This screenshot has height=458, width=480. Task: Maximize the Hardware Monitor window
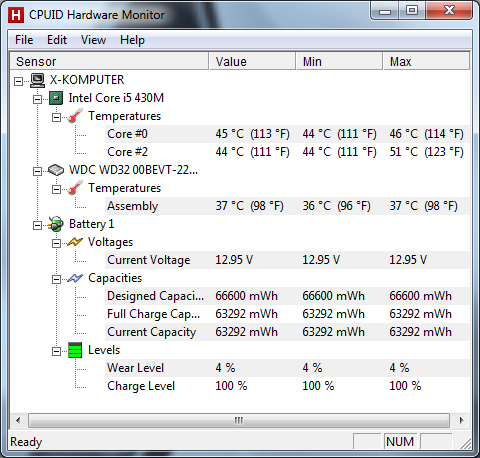pos(412,11)
